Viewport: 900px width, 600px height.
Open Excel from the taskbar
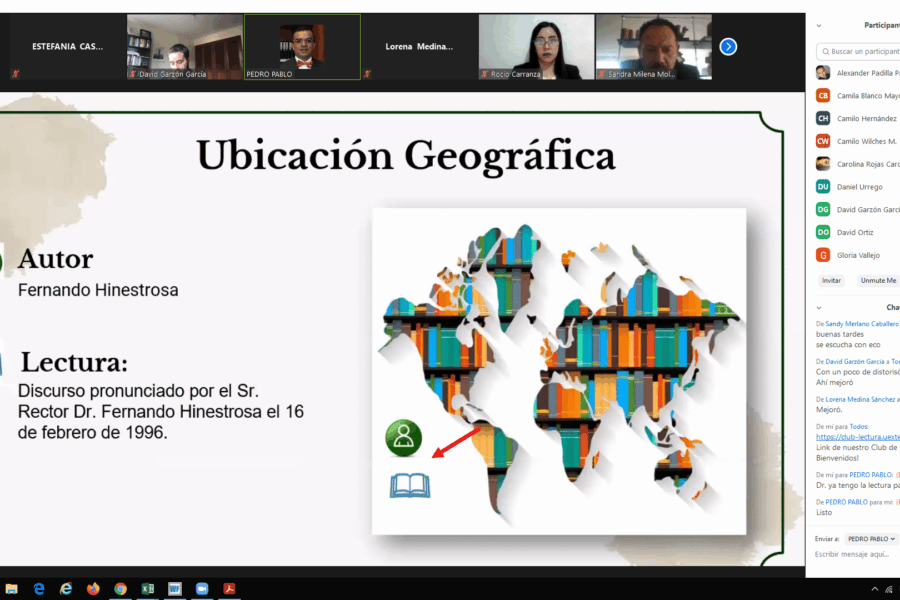(147, 589)
